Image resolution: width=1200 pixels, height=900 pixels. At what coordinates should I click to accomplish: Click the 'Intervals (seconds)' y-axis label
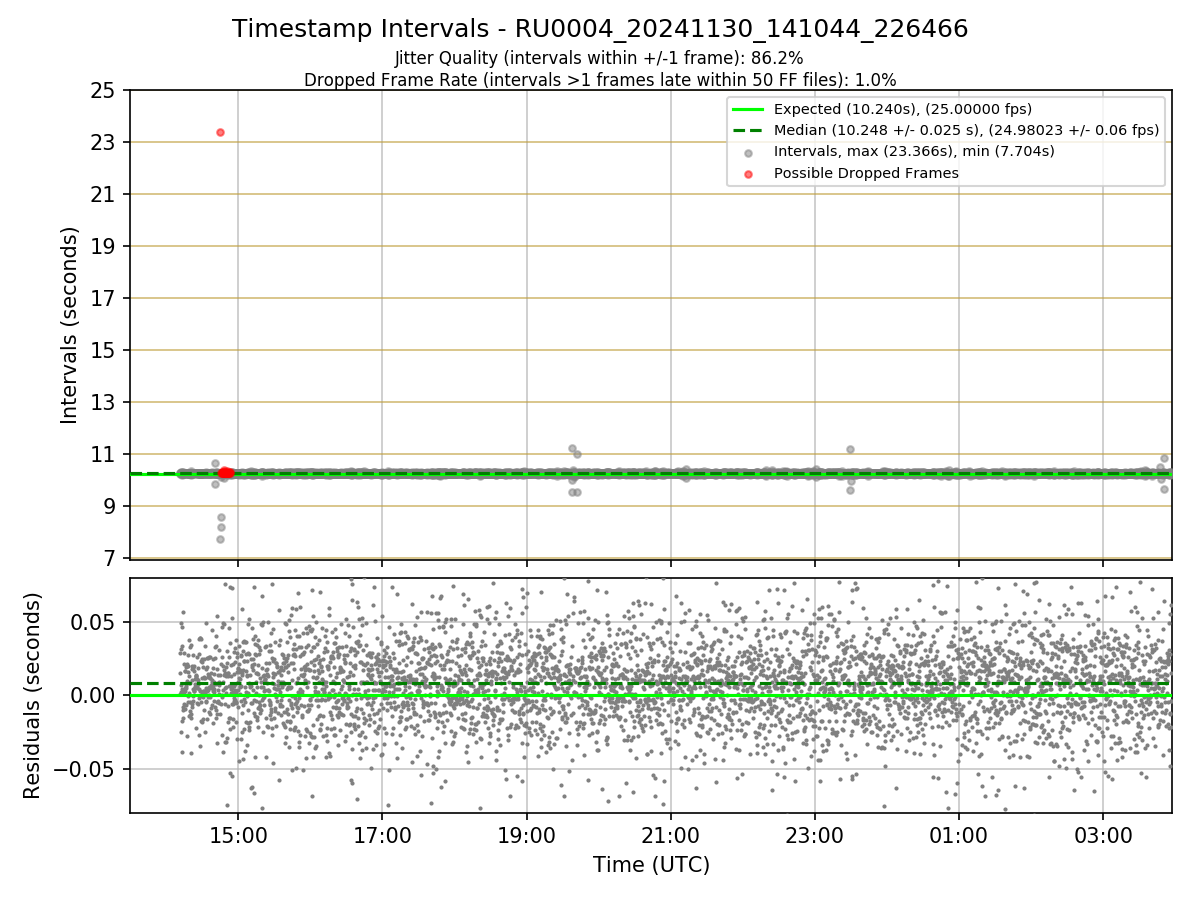pyautogui.click(x=69, y=324)
